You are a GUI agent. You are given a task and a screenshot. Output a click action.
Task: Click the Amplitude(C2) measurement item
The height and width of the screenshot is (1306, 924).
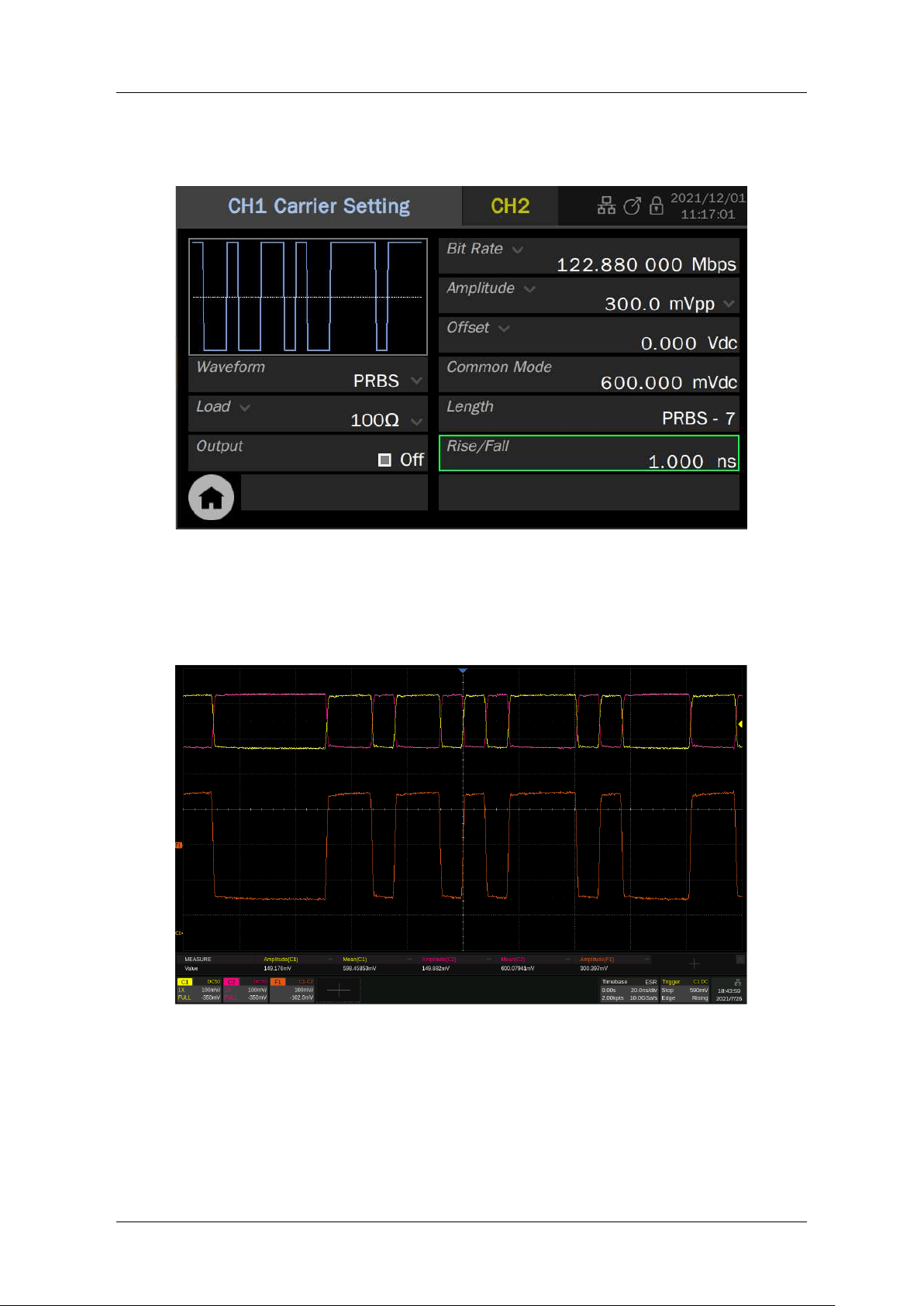(x=440, y=960)
